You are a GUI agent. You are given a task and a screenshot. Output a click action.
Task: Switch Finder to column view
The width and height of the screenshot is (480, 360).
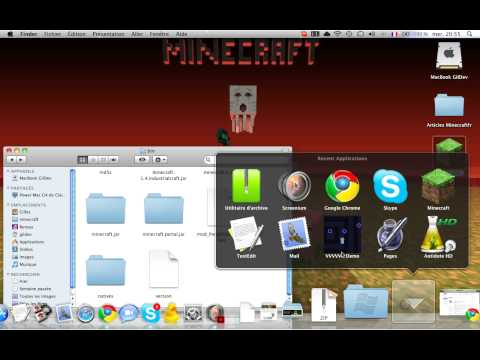103,160
